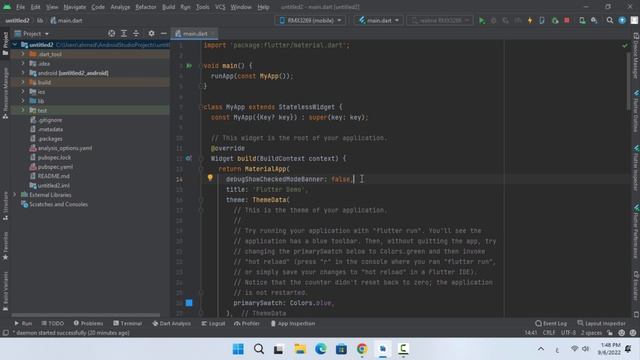
Task: Open the Flutter Outline side panel
Action: pos(636,111)
